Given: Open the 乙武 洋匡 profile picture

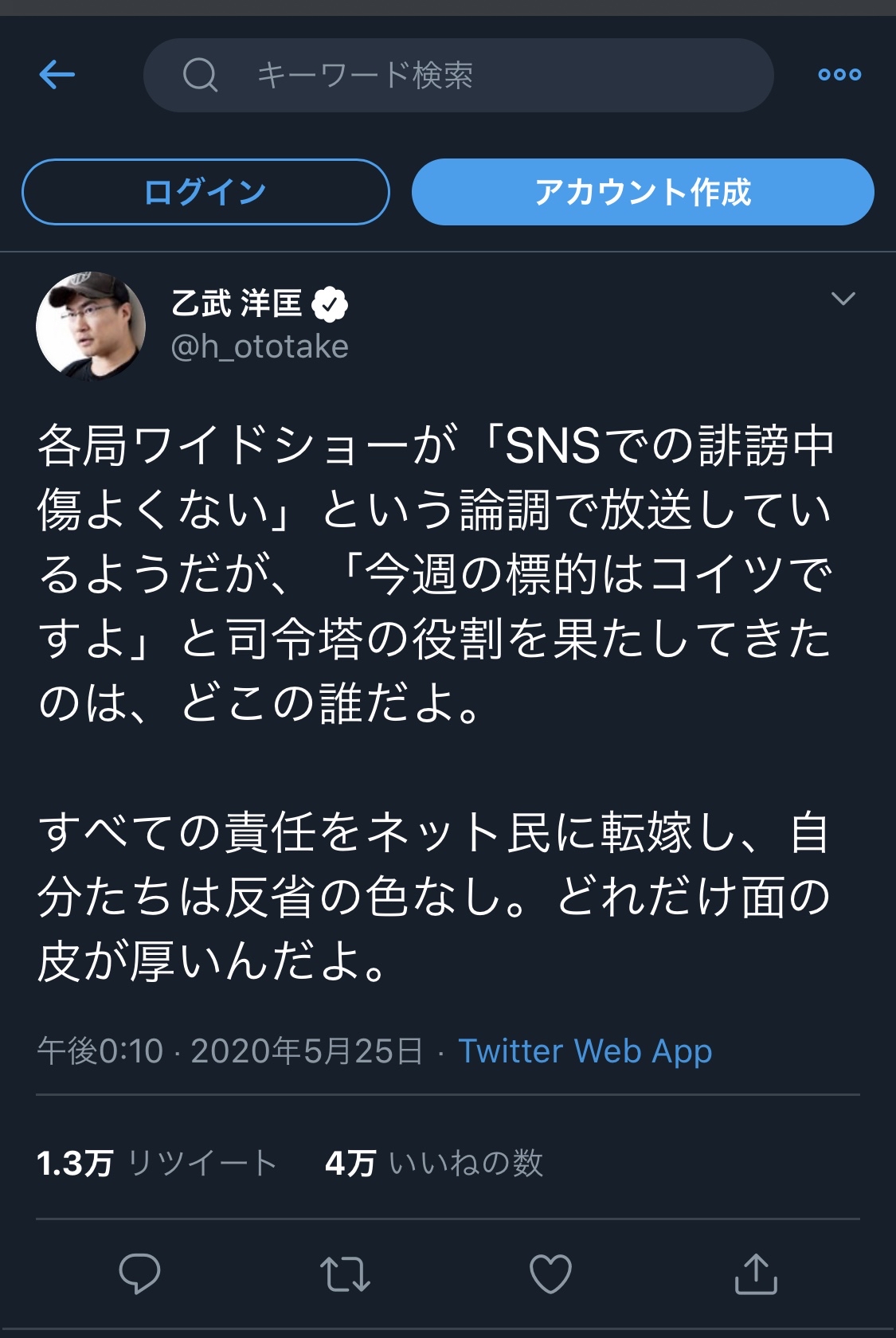Looking at the screenshot, I should [91, 325].
